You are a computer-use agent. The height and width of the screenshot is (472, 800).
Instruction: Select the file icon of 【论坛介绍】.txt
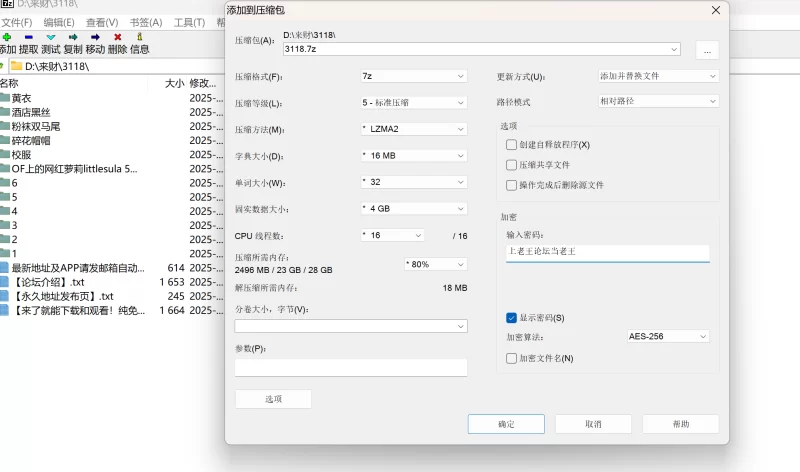[x=5, y=282]
